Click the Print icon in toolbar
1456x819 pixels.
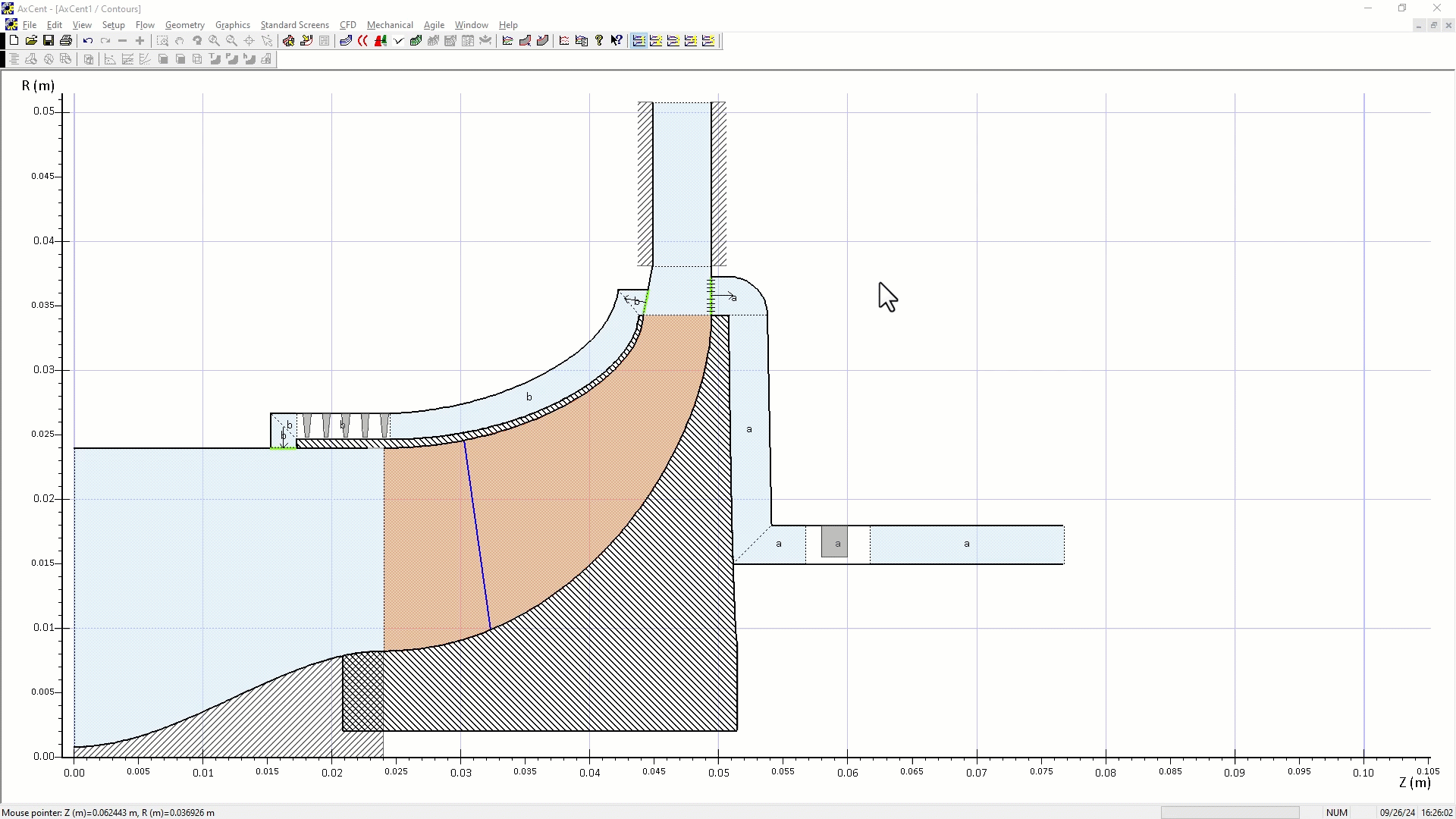click(66, 41)
